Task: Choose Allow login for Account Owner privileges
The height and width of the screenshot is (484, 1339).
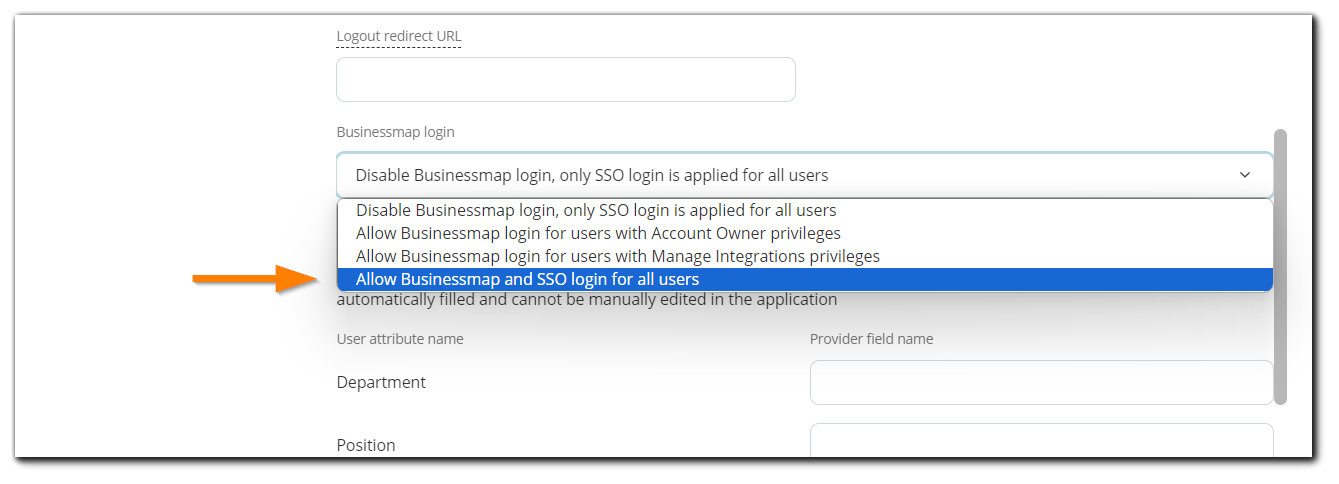Action: [x=805, y=233]
